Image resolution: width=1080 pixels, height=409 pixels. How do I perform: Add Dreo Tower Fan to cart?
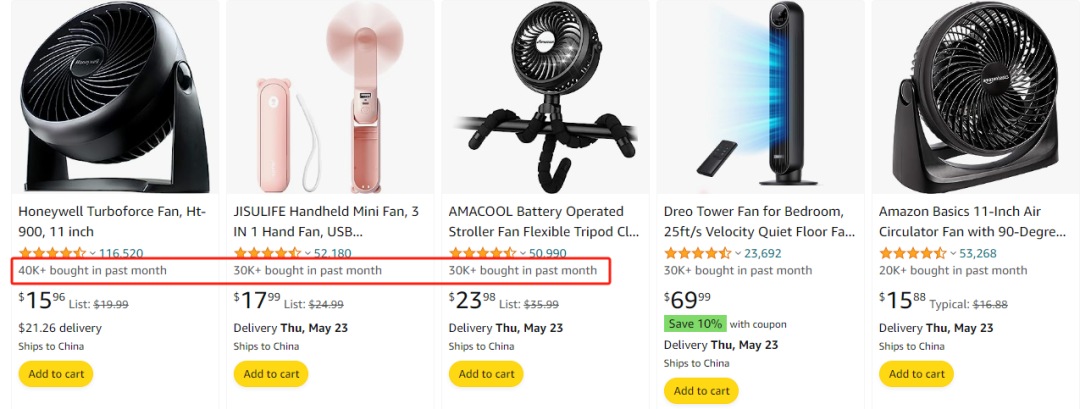click(702, 390)
